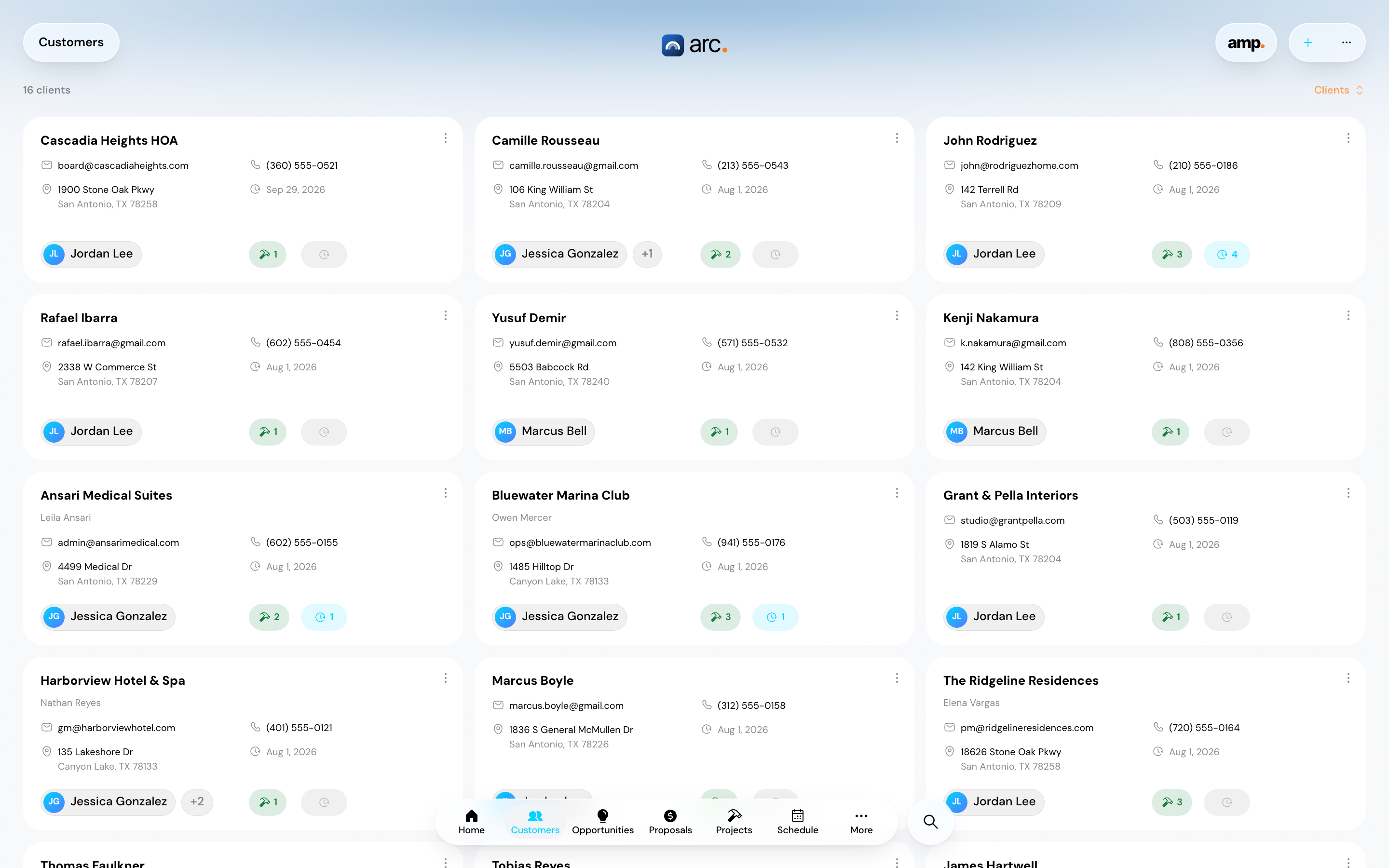
Task: Open Cascadia Heights HOA card menu
Action: (446, 138)
